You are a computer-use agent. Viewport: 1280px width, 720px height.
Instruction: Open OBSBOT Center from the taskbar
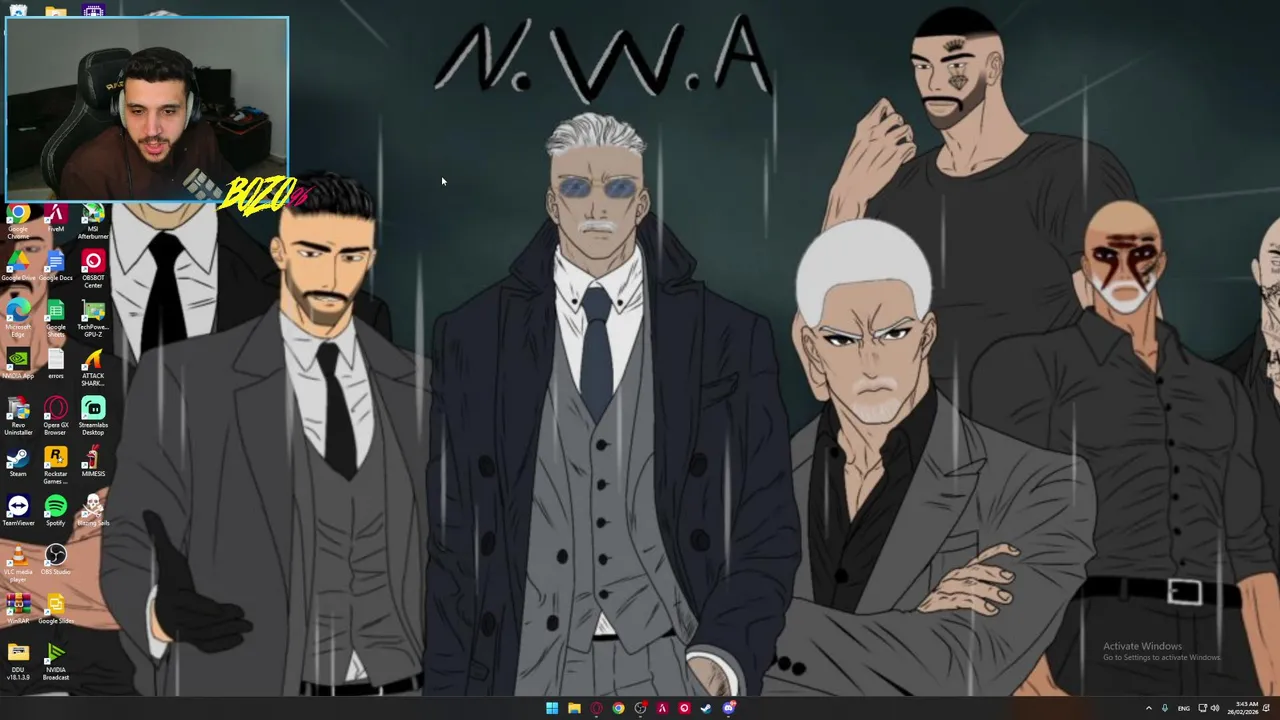[x=684, y=708]
